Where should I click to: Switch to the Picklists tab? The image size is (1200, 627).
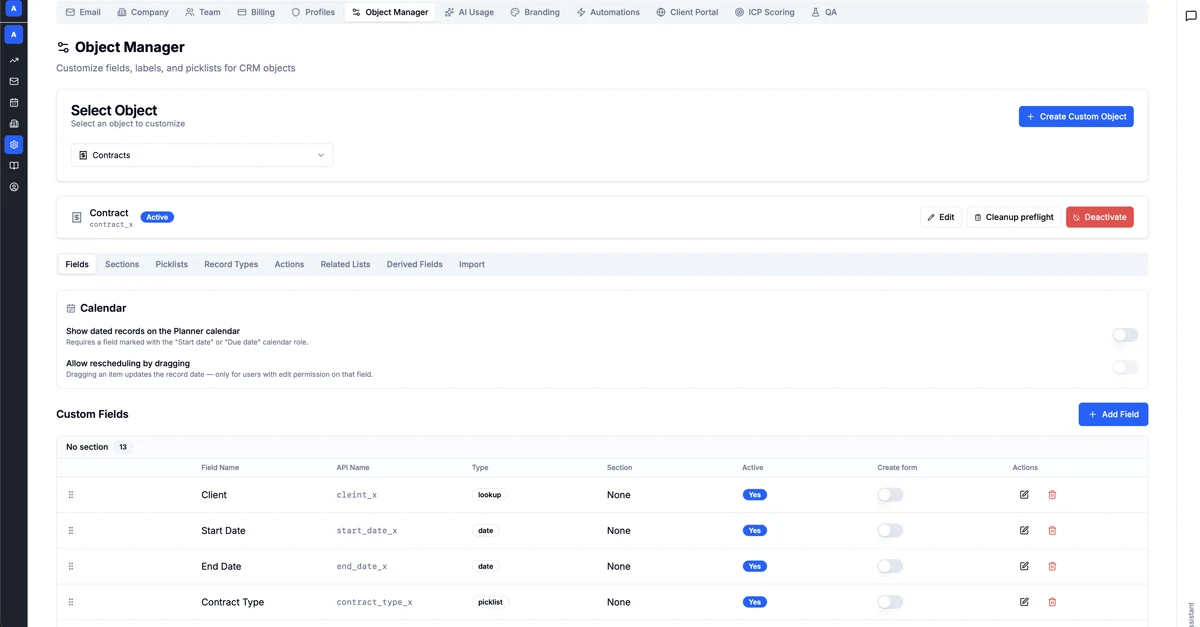172,264
